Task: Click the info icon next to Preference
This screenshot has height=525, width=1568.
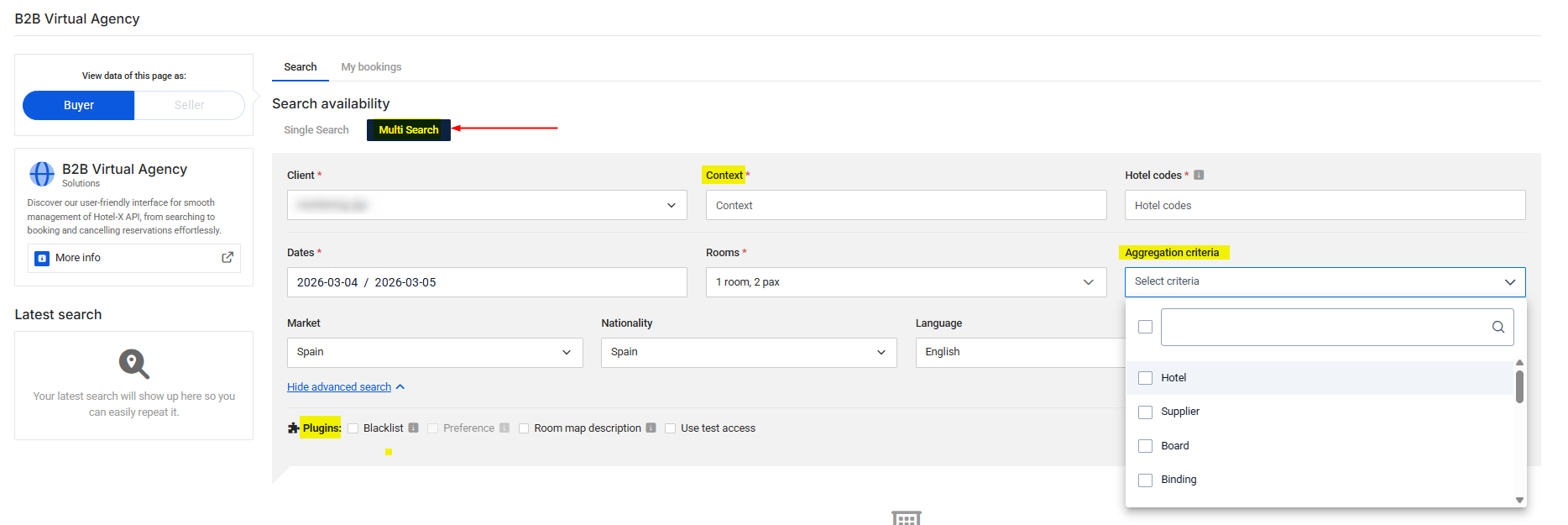Action: point(504,428)
